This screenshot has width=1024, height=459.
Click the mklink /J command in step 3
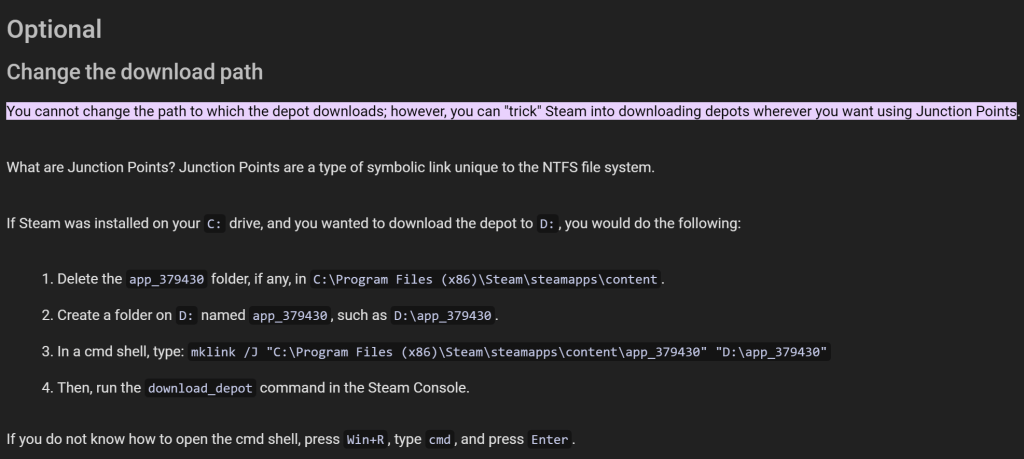(510, 352)
